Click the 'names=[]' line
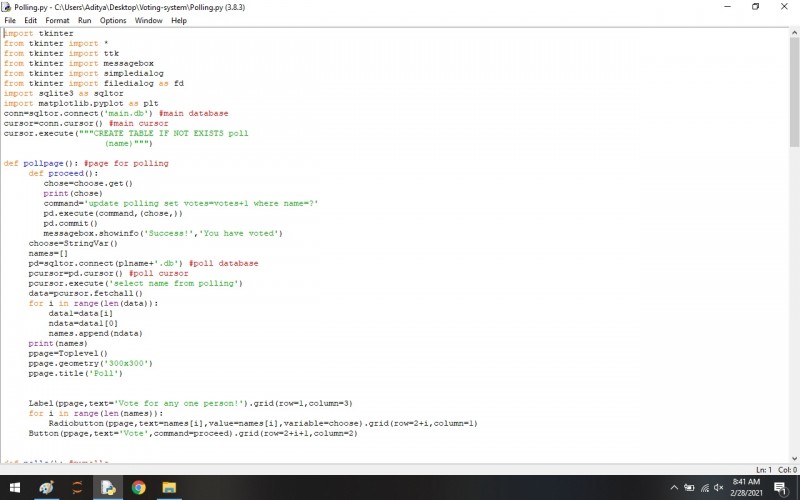The width and height of the screenshot is (800, 500). coord(48,253)
